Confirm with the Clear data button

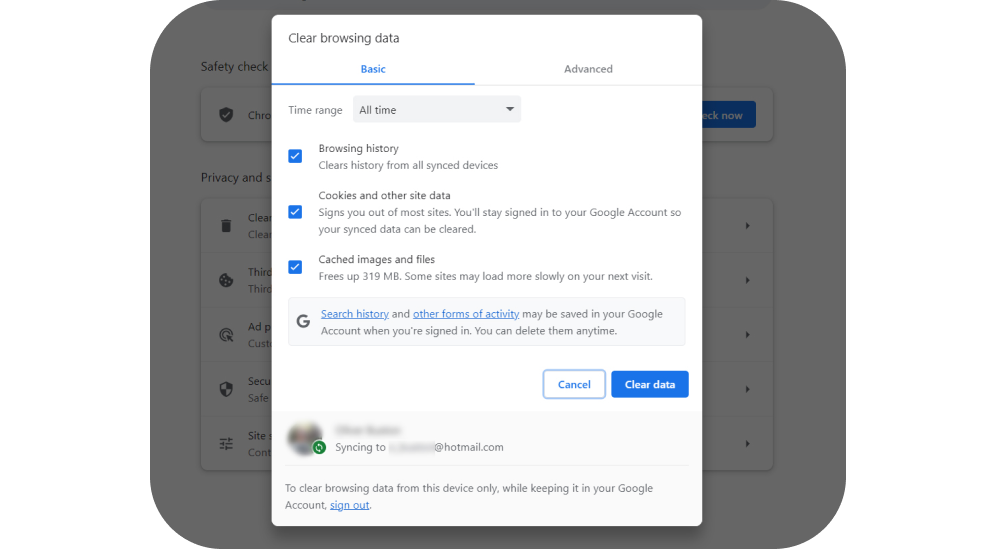click(650, 384)
